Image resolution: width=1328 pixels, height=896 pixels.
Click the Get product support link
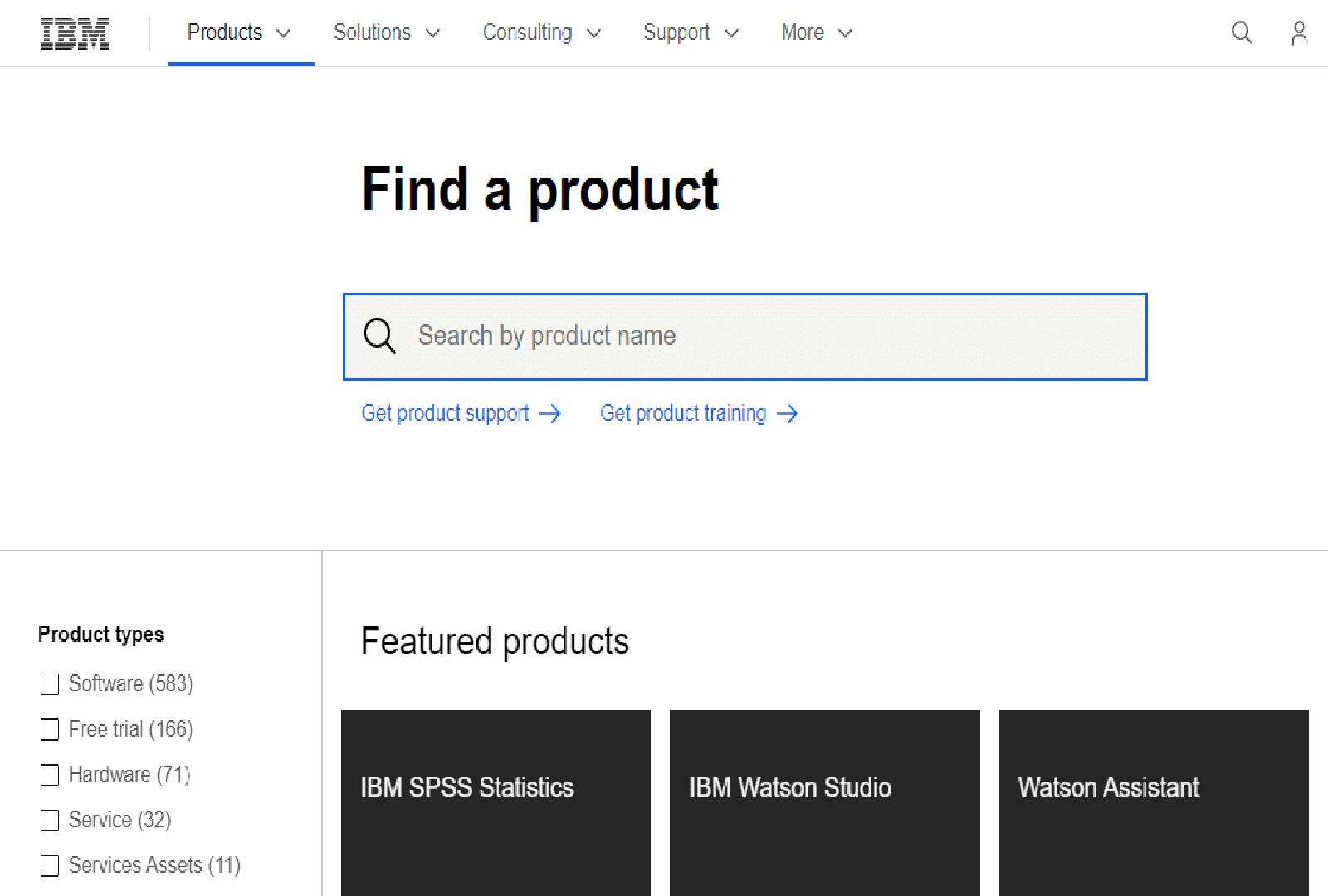445,413
